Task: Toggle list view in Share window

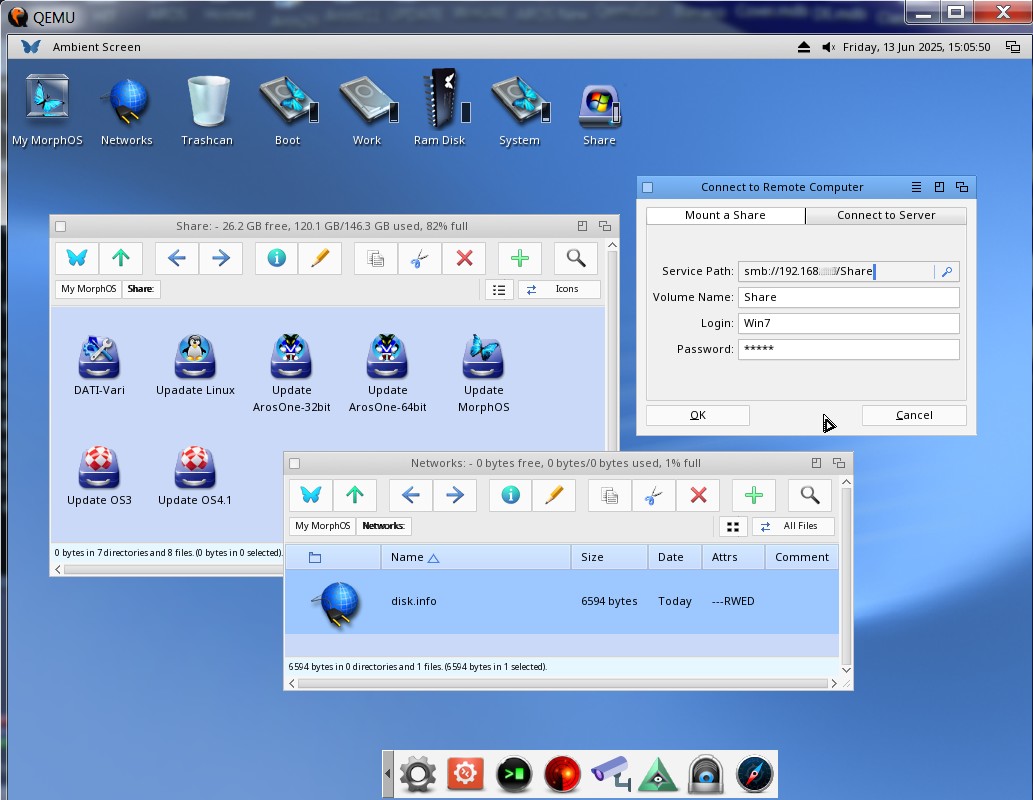Action: pos(499,289)
